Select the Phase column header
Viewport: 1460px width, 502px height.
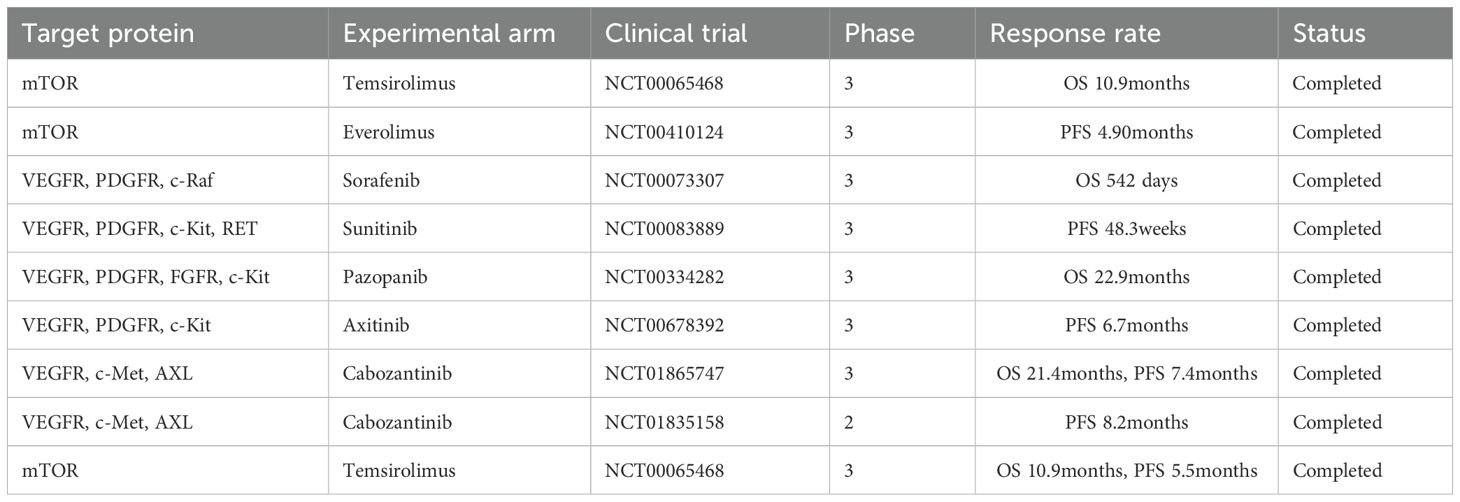coord(879,33)
